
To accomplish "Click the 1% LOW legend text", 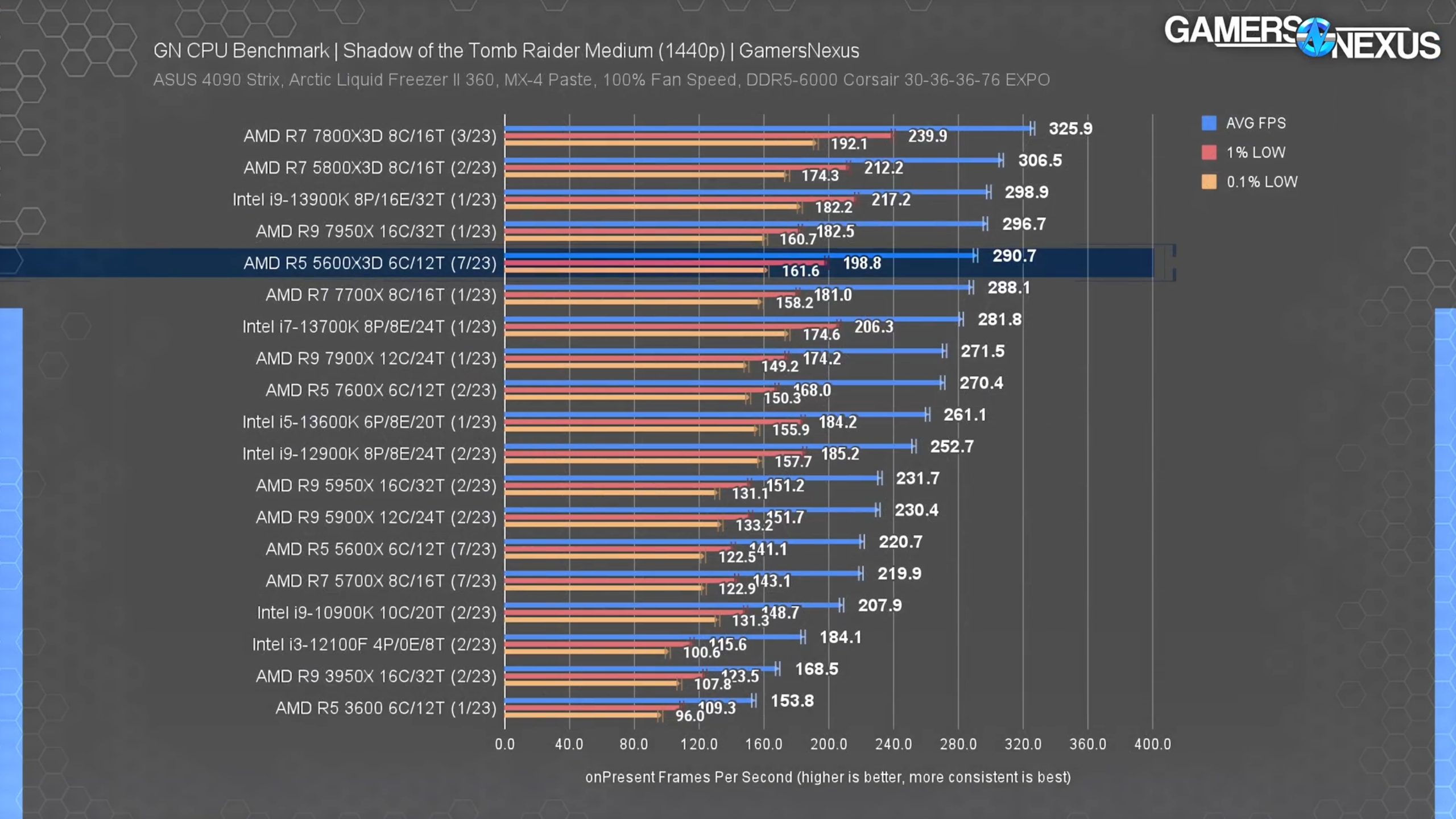I will point(1255,152).
